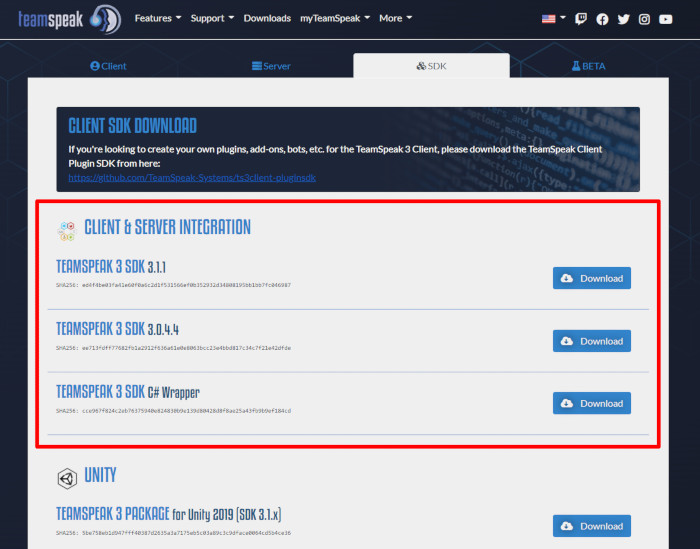Screen dimensions: 700x549
Task: Open the Twitch social icon
Action: 580,19
